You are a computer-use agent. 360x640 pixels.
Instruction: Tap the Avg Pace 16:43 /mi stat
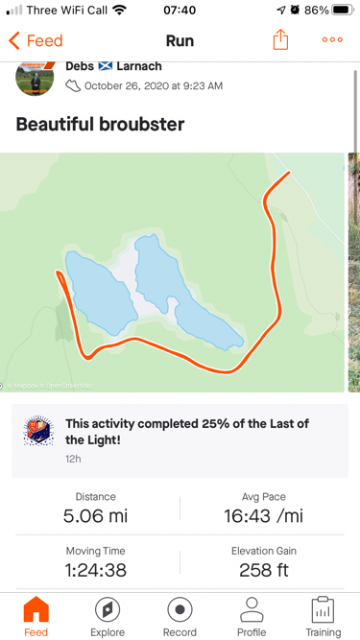[x=263, y=509]
